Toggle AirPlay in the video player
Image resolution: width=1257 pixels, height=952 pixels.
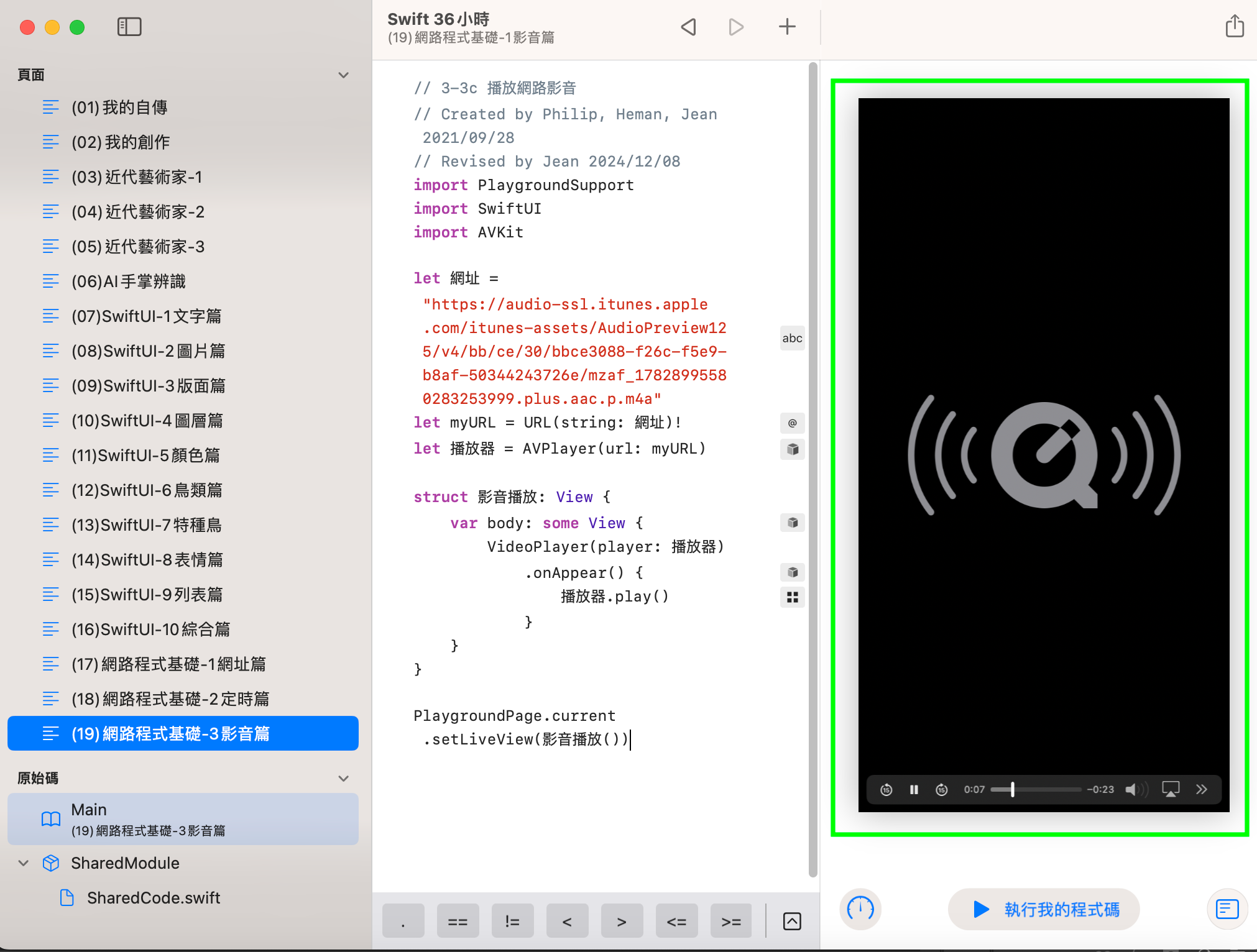click(x=1171, y=789)
